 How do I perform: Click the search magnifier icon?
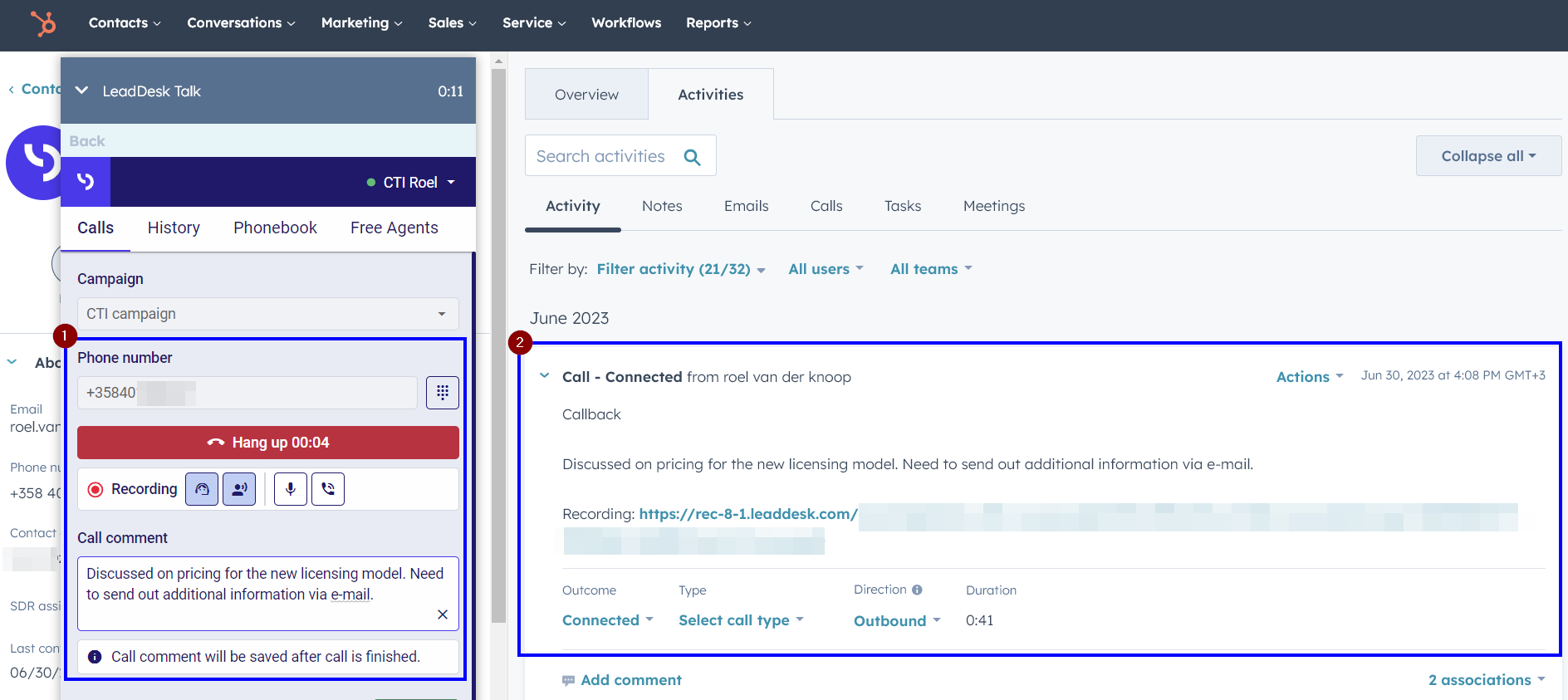click(x=692, y=157)
